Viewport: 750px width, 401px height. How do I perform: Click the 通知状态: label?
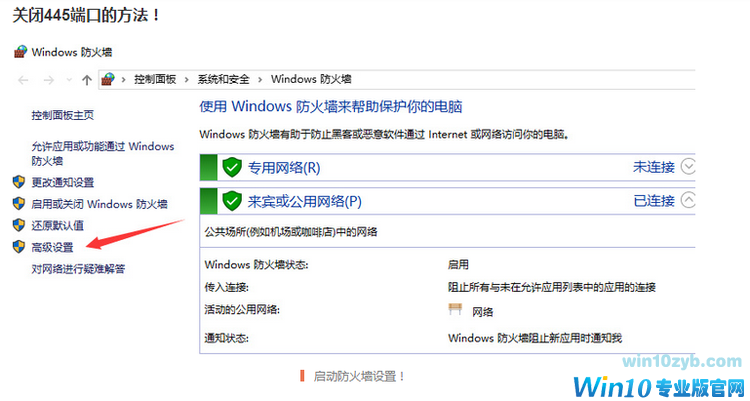(227, 338)
